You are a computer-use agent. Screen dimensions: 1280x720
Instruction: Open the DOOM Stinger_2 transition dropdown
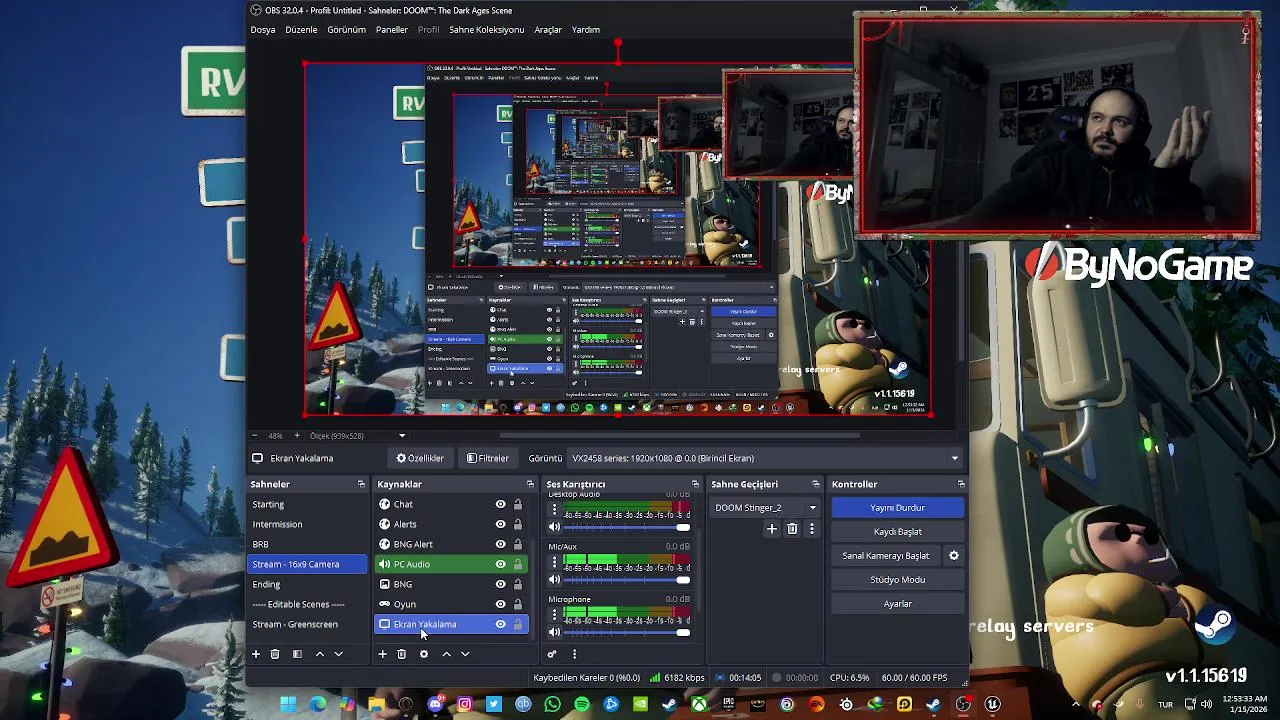tap(766, 508)
